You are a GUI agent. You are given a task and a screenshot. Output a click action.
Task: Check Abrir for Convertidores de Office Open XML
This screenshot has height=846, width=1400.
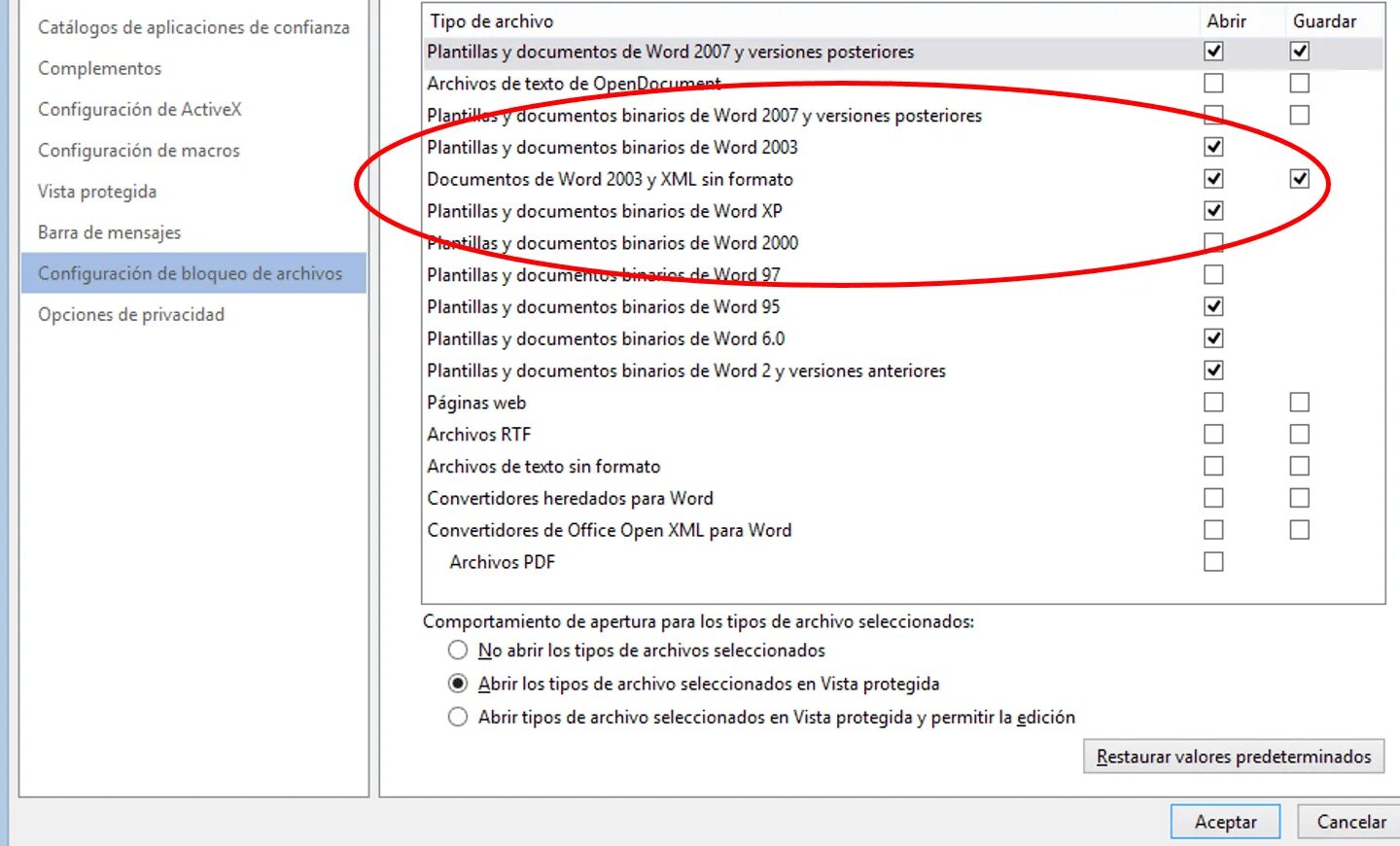[1213, 530]
